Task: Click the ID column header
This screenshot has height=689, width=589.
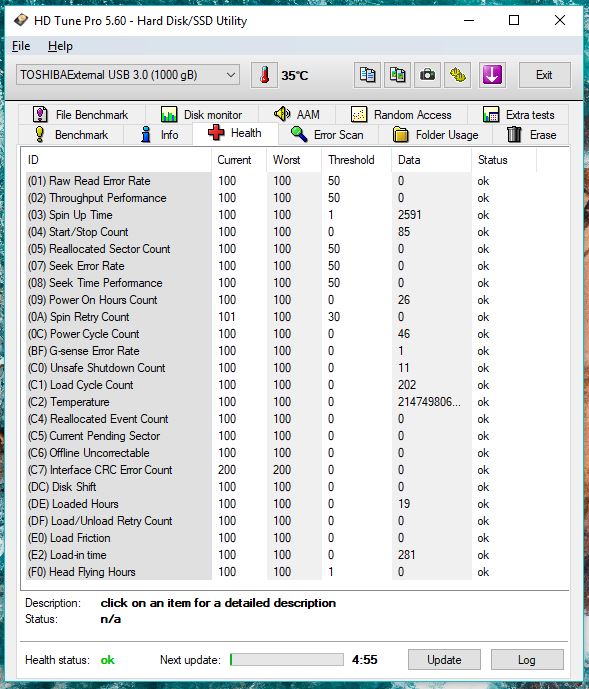Action: pyautogui.click(x=118, y=160)
